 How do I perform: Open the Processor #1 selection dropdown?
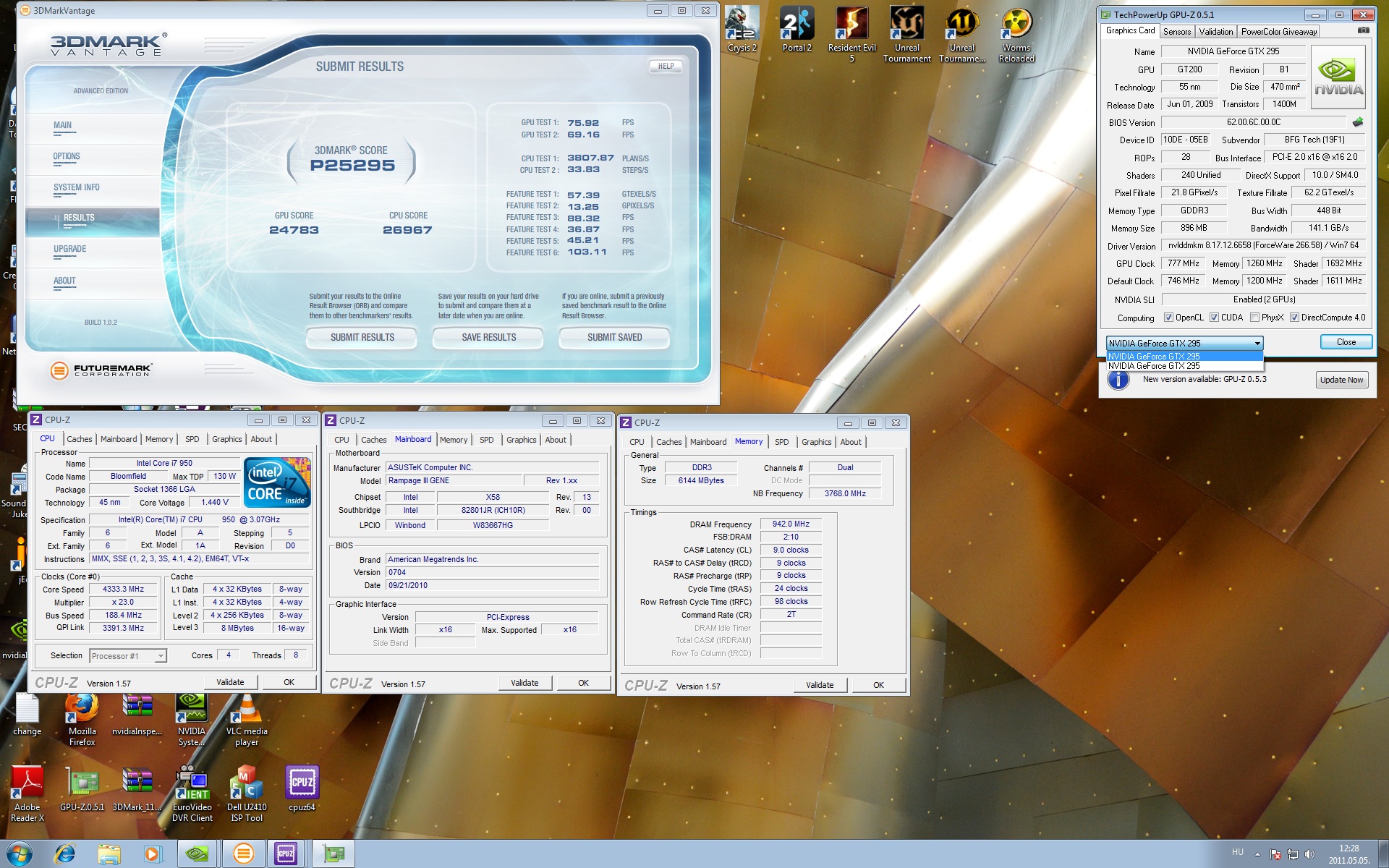[x=128, y=656]
